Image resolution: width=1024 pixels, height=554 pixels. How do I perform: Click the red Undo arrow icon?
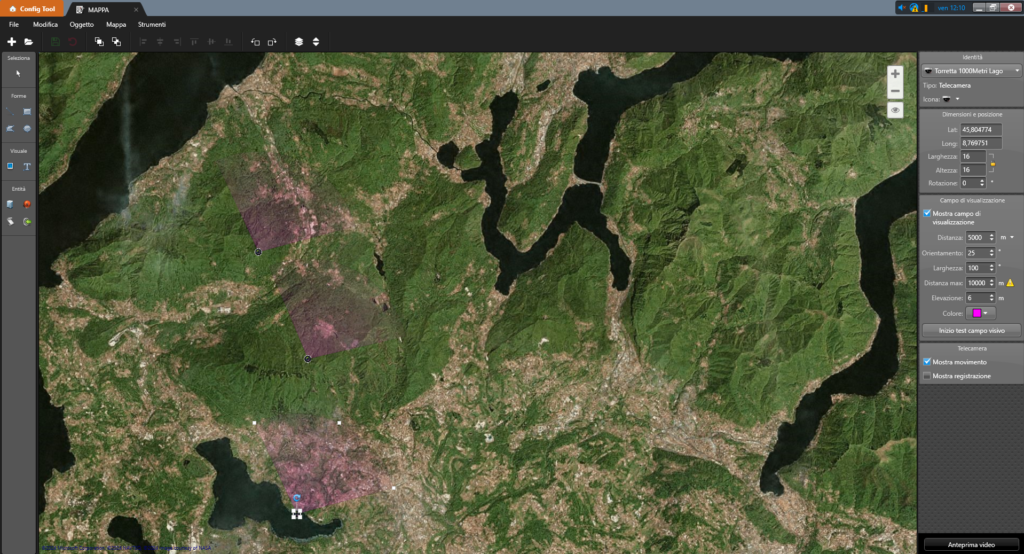[72, 42]
